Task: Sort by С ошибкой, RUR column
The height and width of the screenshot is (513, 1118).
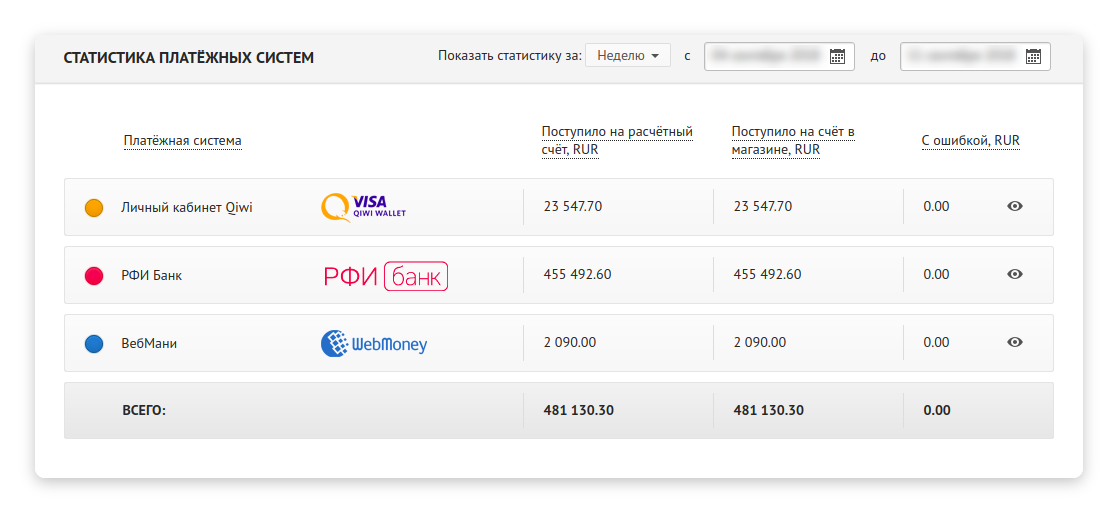Action: pyautogui.click(x=970, y=141)
